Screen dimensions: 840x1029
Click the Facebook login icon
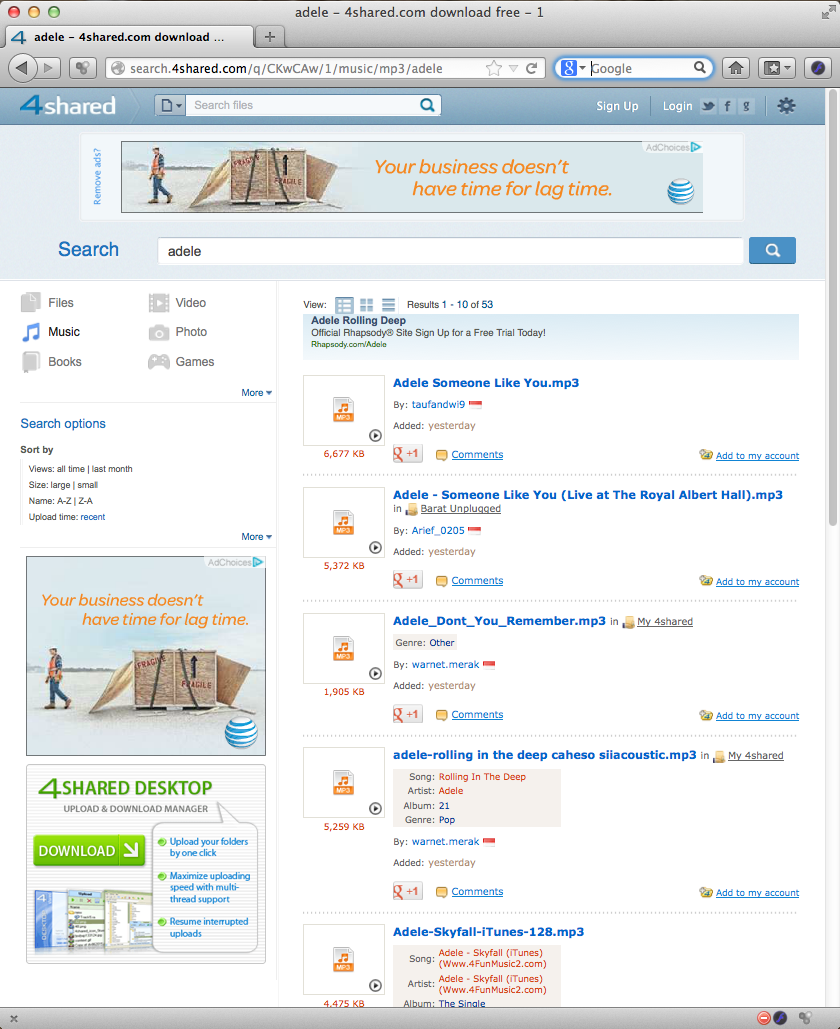(x=728, y=106)
